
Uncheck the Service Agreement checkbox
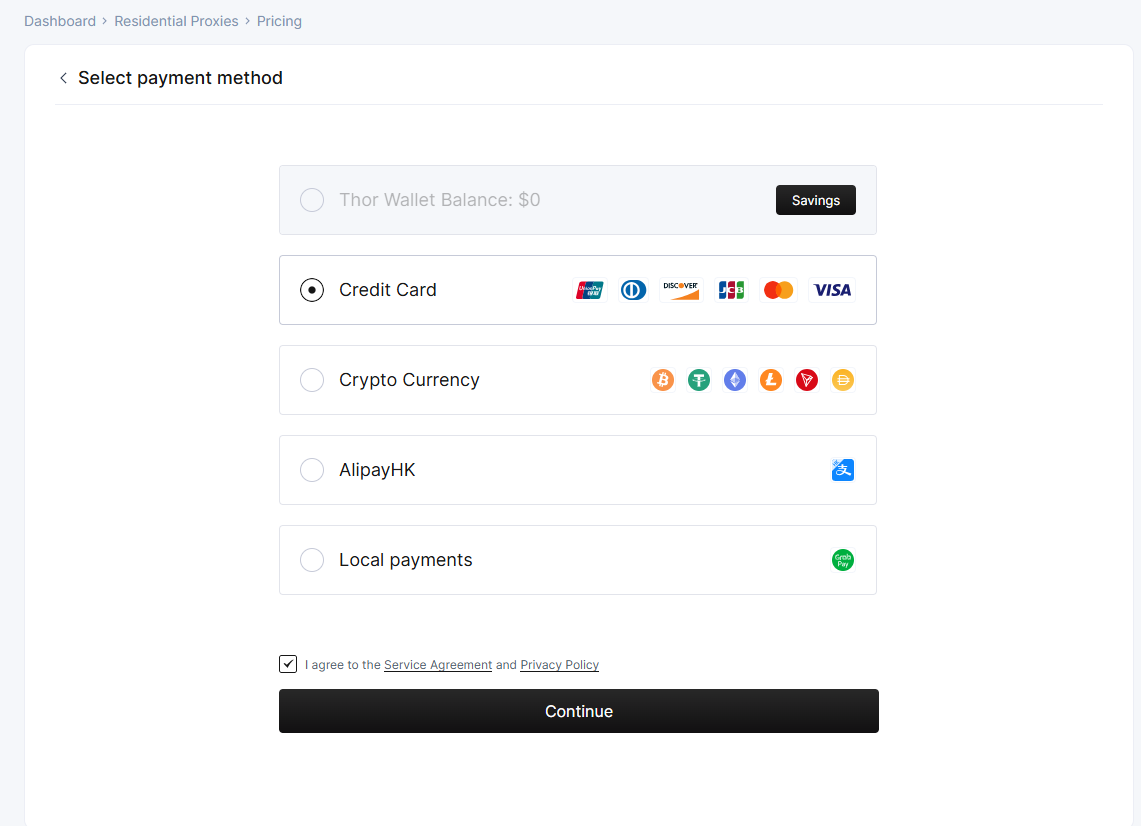coord(288,664)
